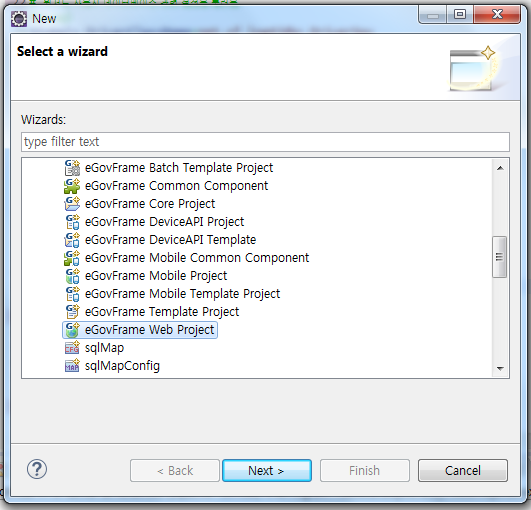
Task: Select eGovFrame Mobile Project wizard
Action: [156, 276]
